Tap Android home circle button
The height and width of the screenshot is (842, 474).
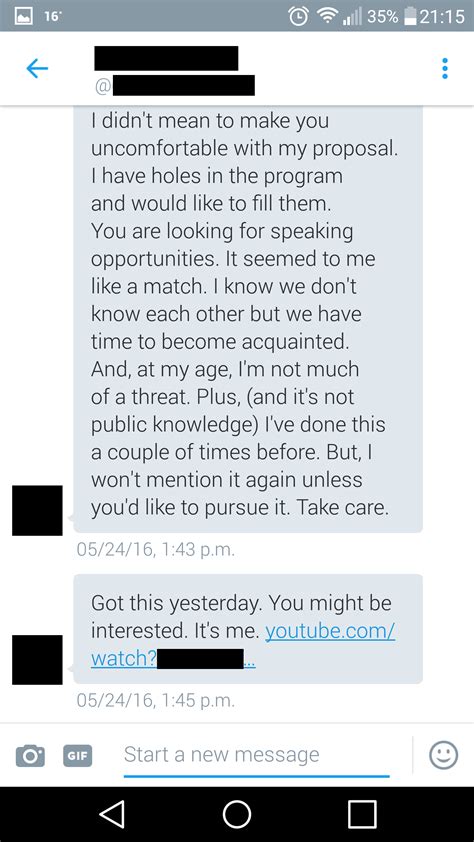click(237, 814)
